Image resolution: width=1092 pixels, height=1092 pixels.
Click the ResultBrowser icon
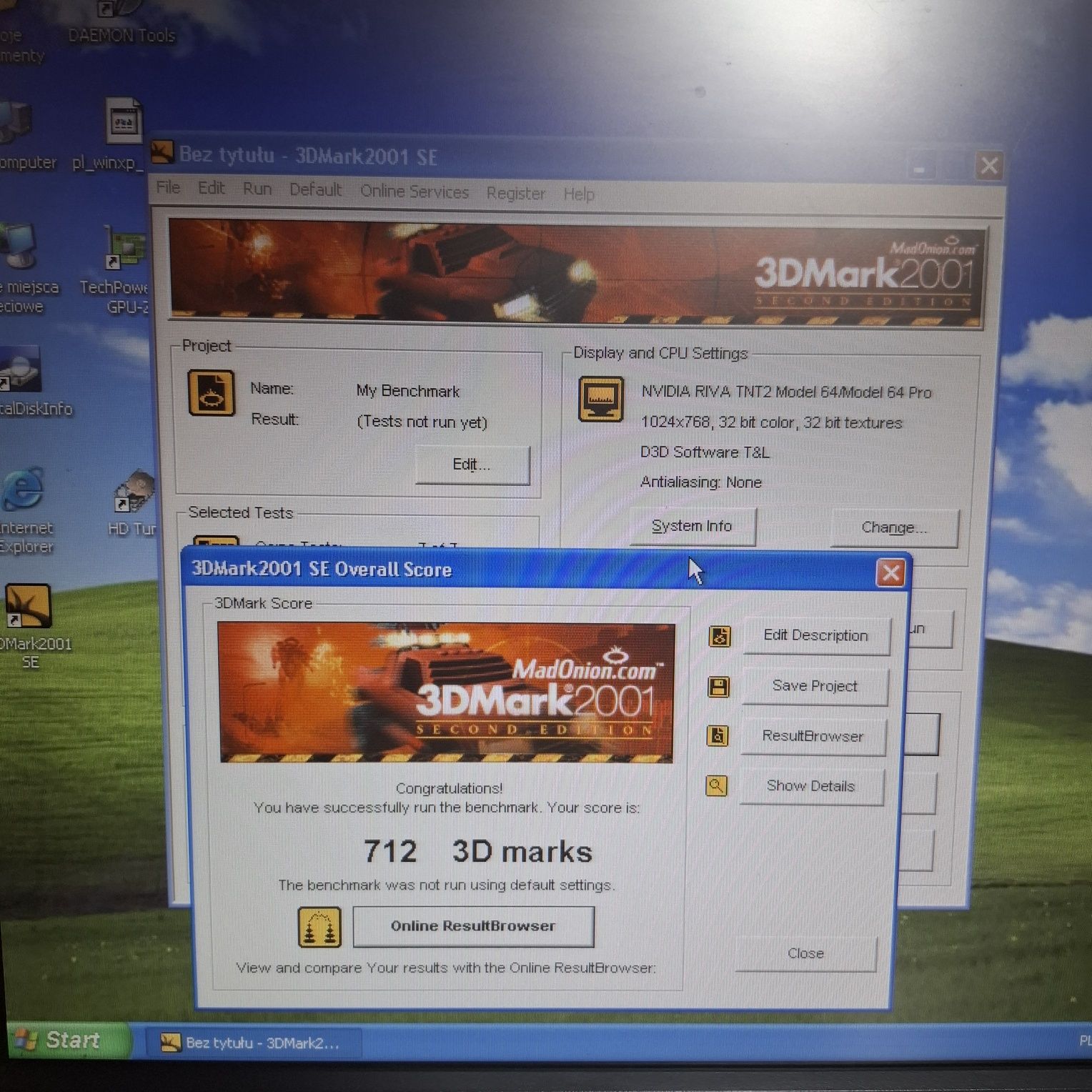[718, 735]
